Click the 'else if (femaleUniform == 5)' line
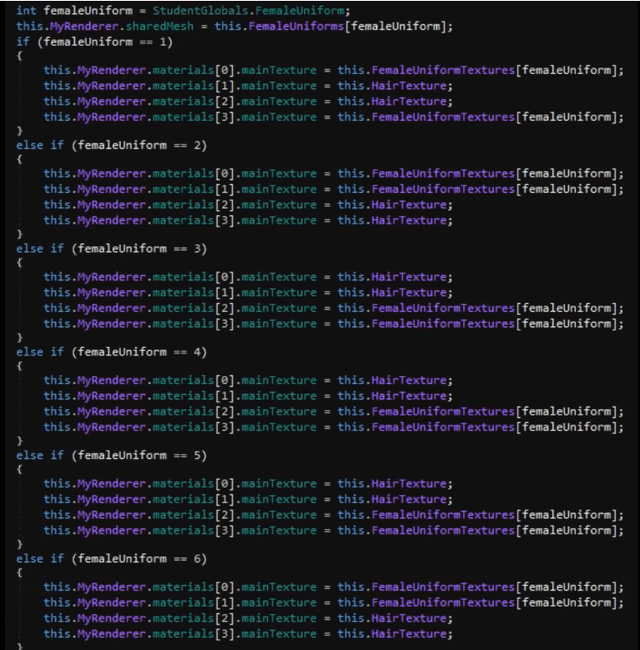The height and width of the screenshot is (650, 640). pyautogui.click(x=112, y=455)
